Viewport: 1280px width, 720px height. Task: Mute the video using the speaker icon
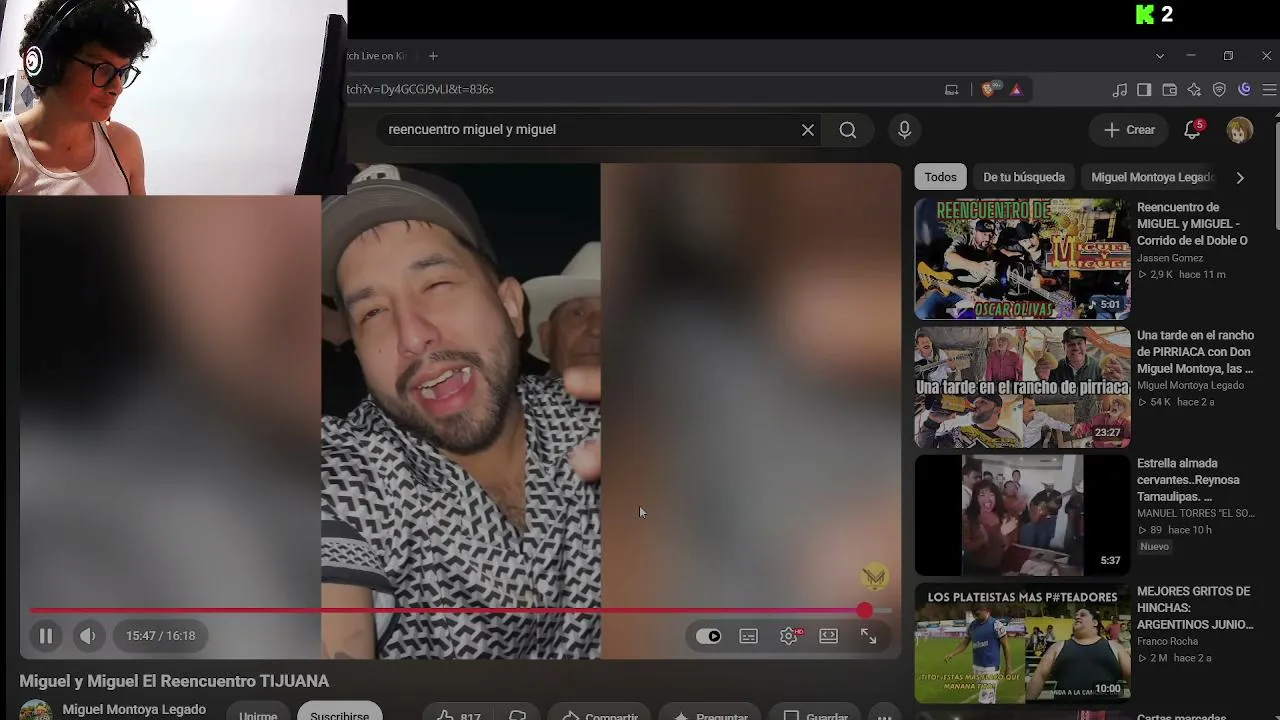coord(88,636)
